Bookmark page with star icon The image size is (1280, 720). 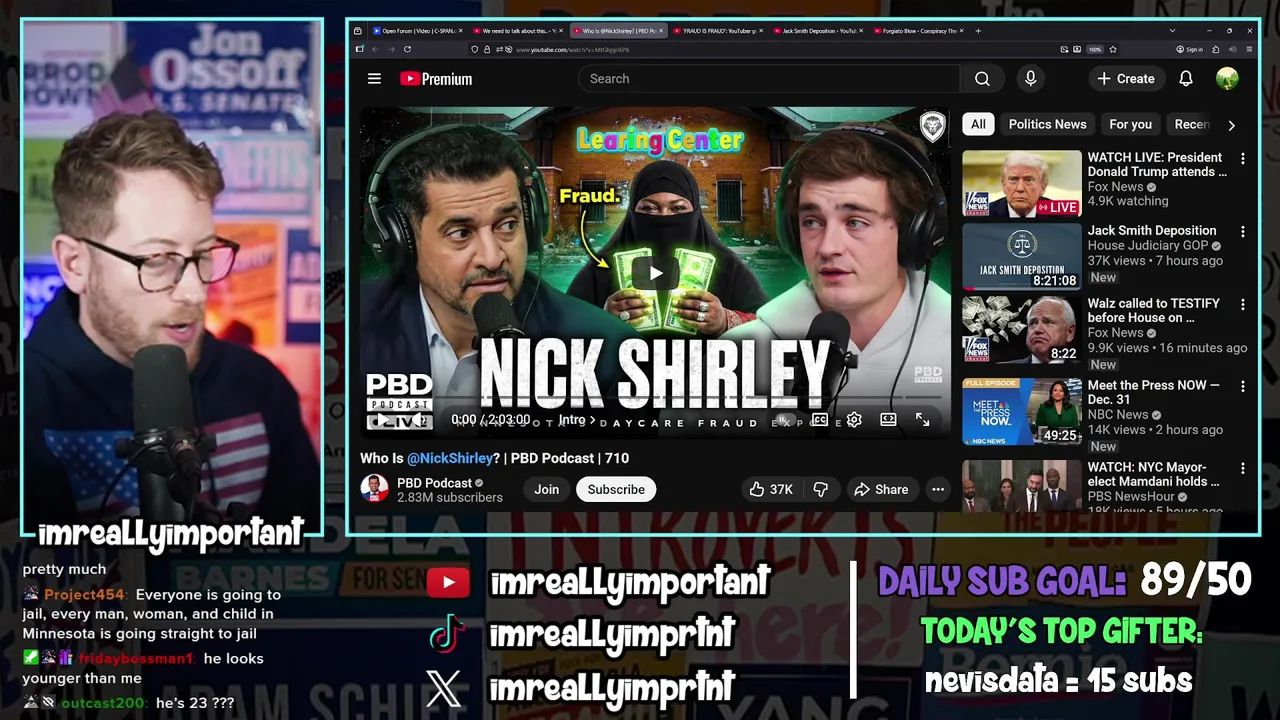(x=1113, y=49)
